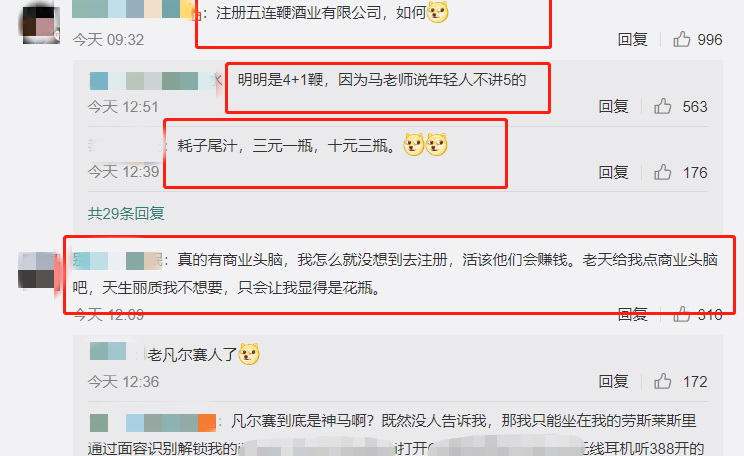744x456 pixels.
Task: Click the doge emoji after 如何
Action: [x=437, y=12]
